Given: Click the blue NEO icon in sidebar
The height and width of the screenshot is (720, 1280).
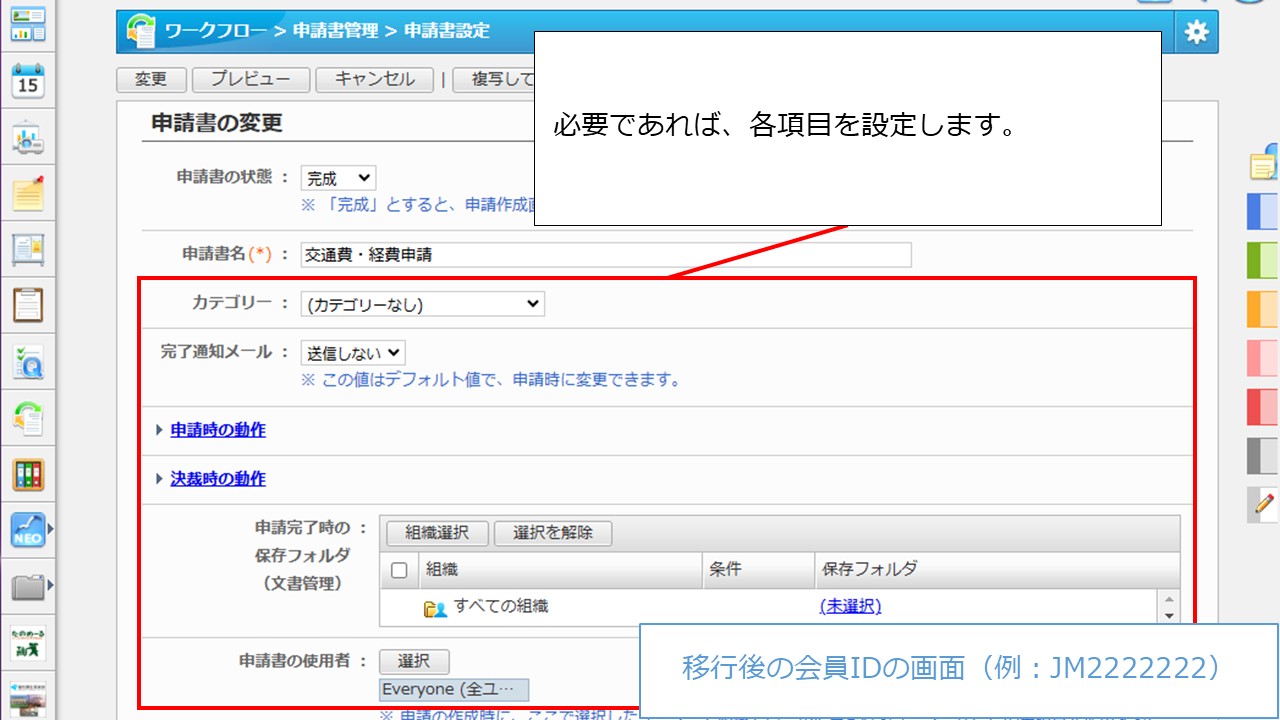Looking at the screenshot, I should (28, 530).
